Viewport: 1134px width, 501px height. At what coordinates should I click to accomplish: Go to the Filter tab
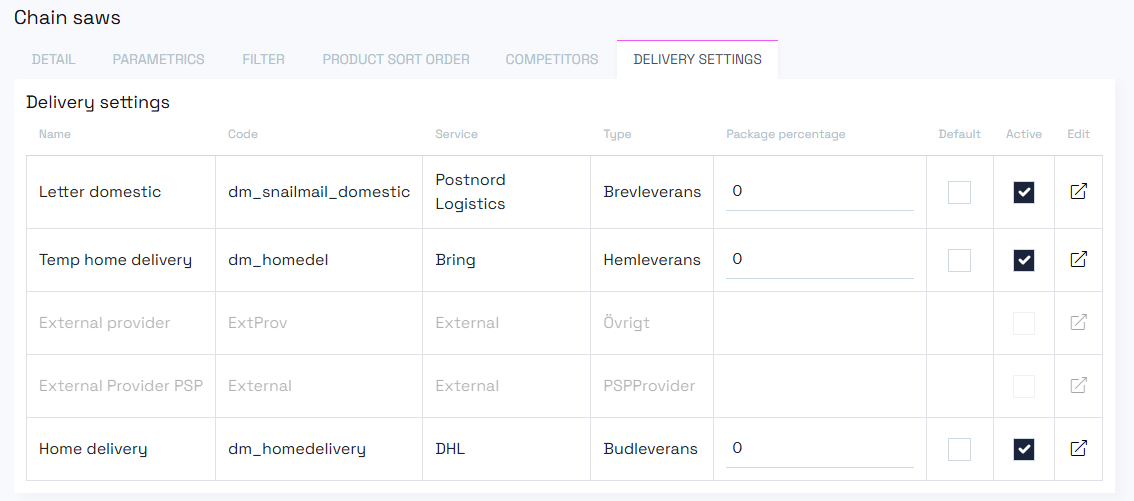(x=263, y=59)
